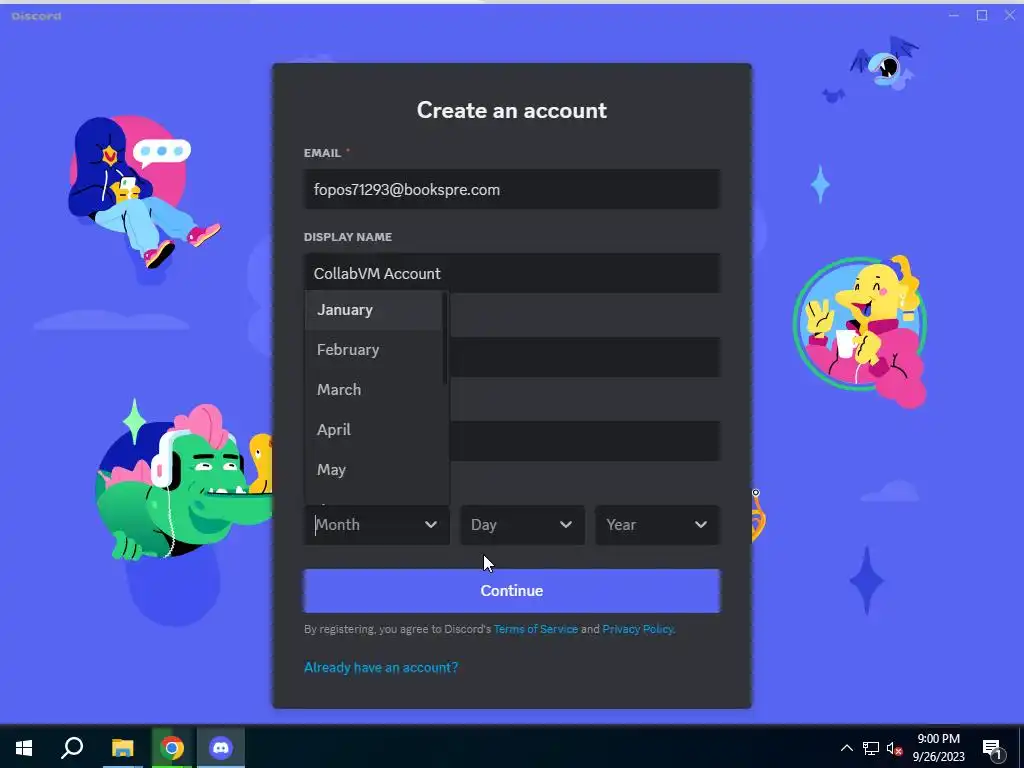Image resolution: width=1024 pixels, height=768 pixels.
Task: Choose March in the month dropdown
Action: pyautogui.click(x=374, y=390)
